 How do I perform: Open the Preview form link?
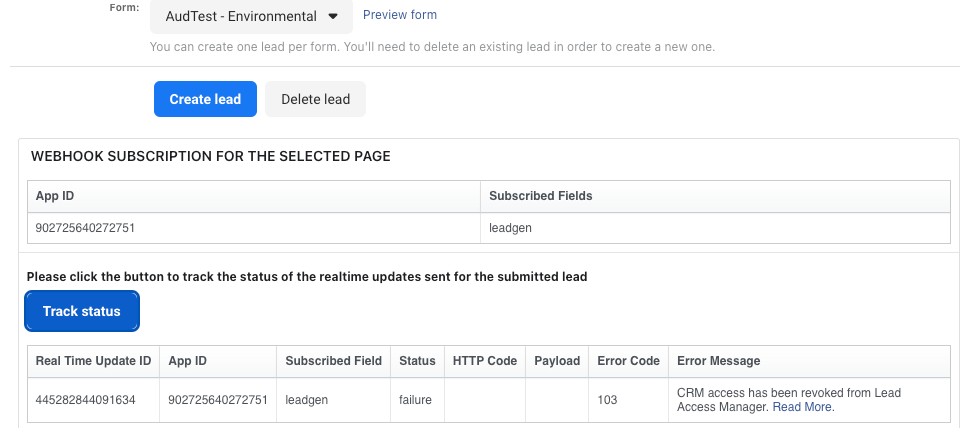pos(400,15)
